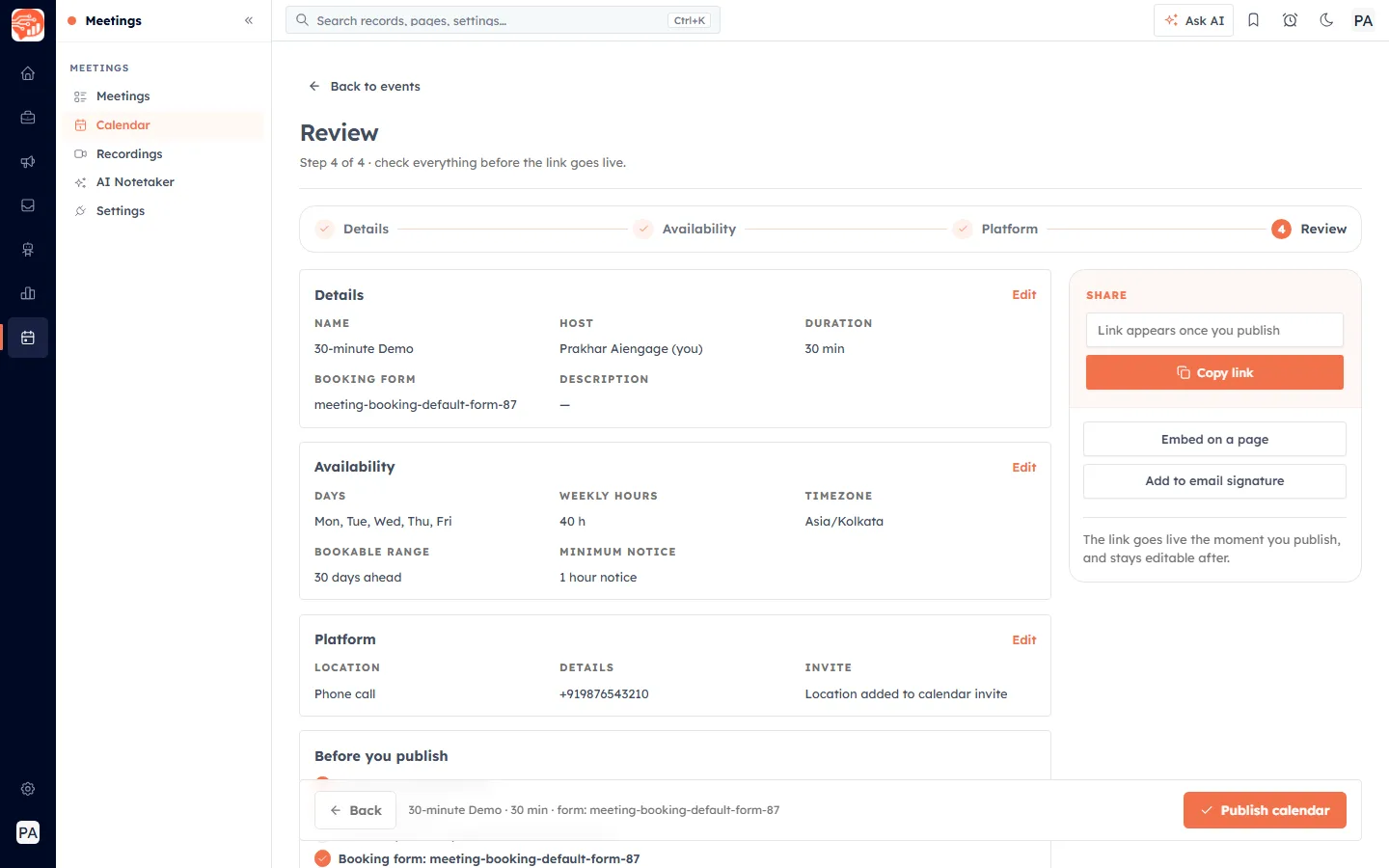Open Calendar in the sidebar

click(x=163, y=125)
